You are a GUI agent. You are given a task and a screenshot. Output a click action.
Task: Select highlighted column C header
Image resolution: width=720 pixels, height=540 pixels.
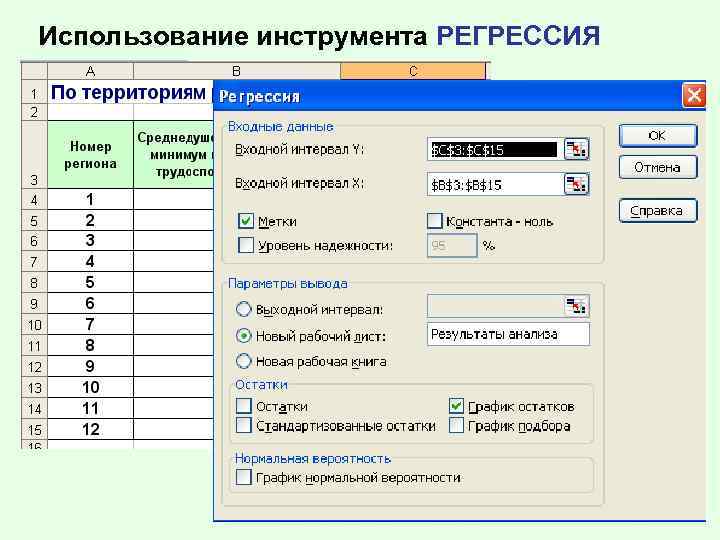pos(413,71)
